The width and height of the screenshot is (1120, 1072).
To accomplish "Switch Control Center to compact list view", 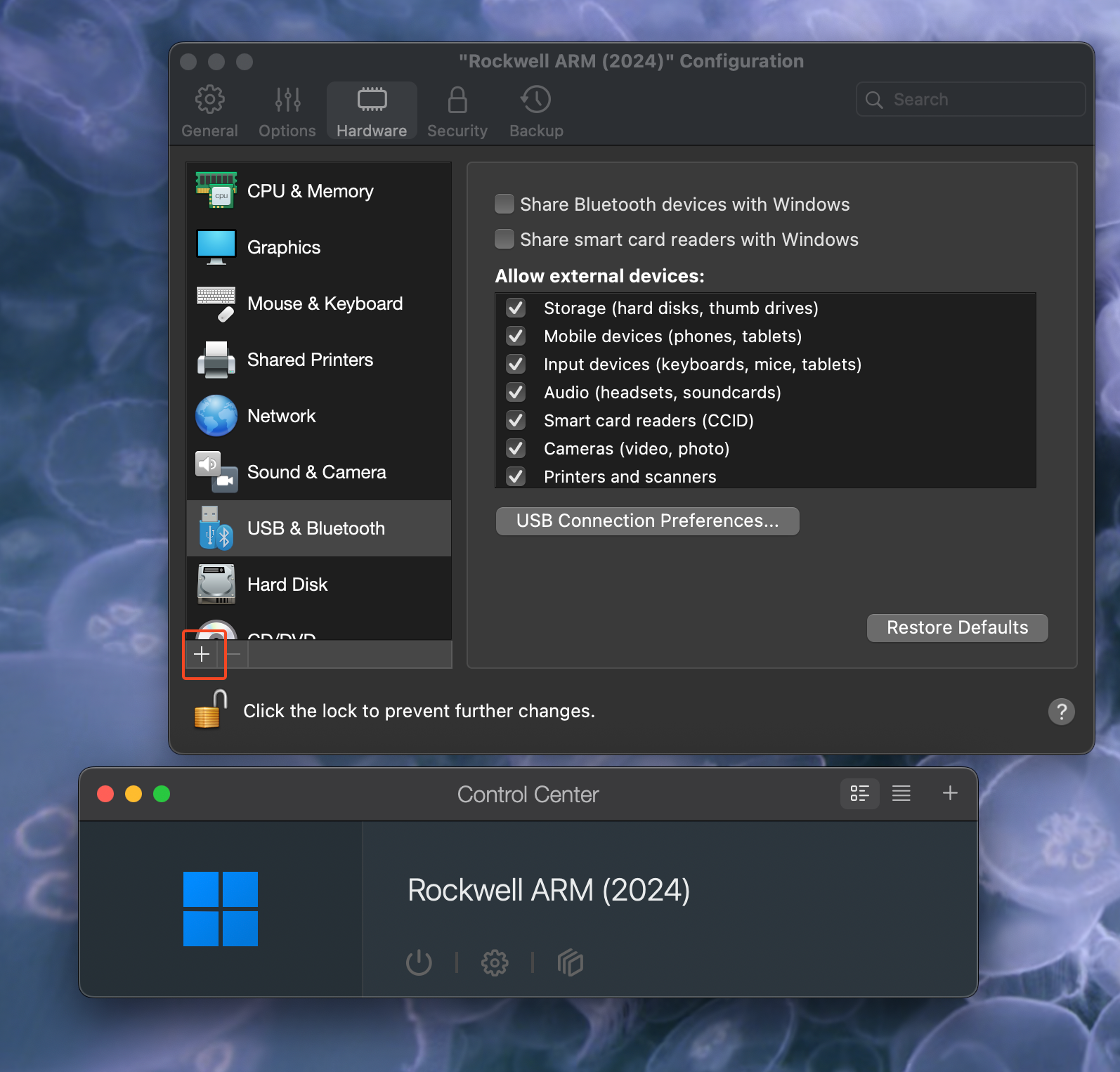I will [x=901, y=794].
